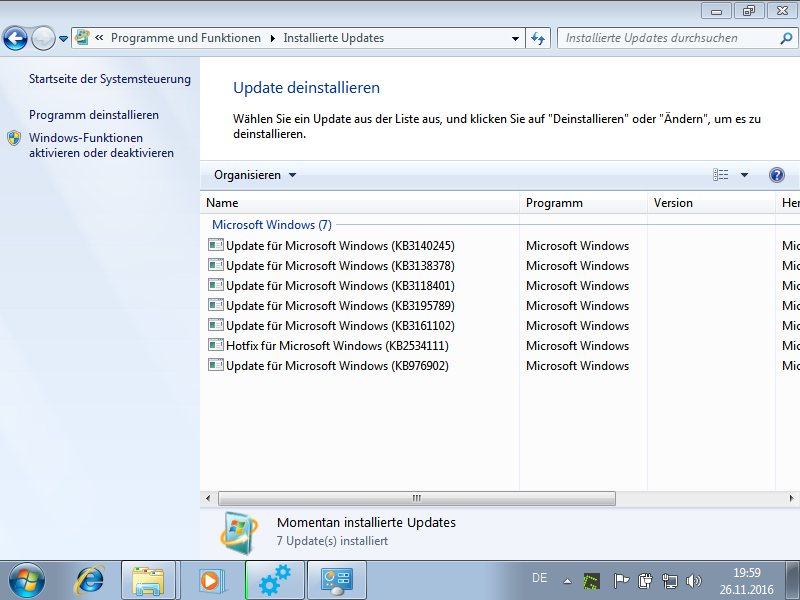Viewport: 800px width, 600px height.
Task: Open Windows-Funktionen aktivieren oder deaktivieren
Action: 102,145
